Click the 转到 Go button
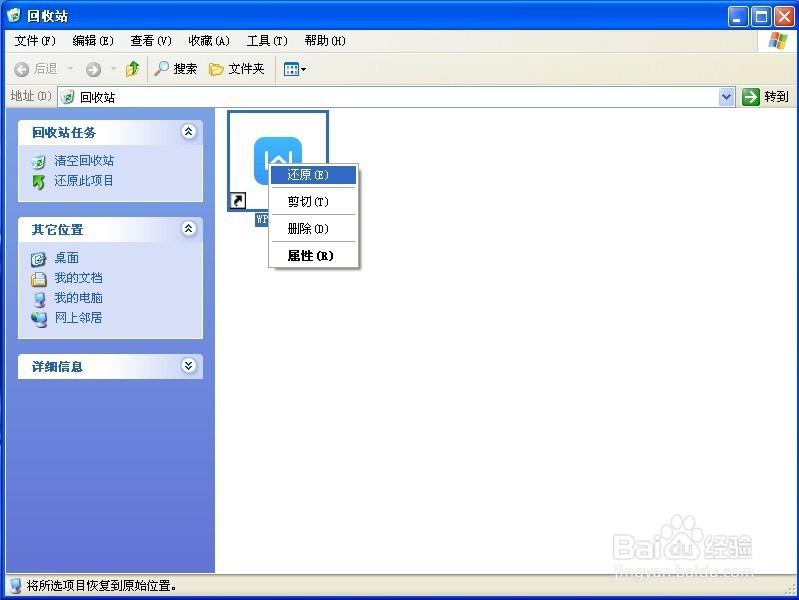This screenshot has height=600, width=799. 765,97
